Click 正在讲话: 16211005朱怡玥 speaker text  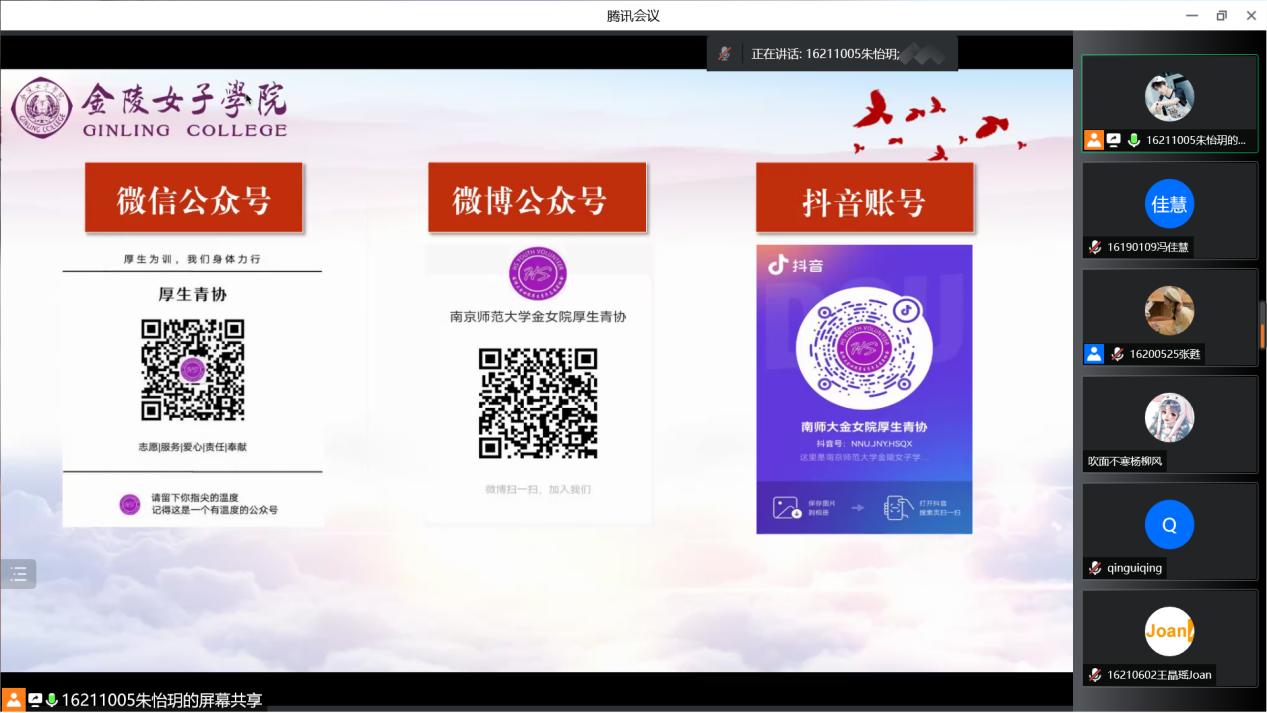pos(825,53)
